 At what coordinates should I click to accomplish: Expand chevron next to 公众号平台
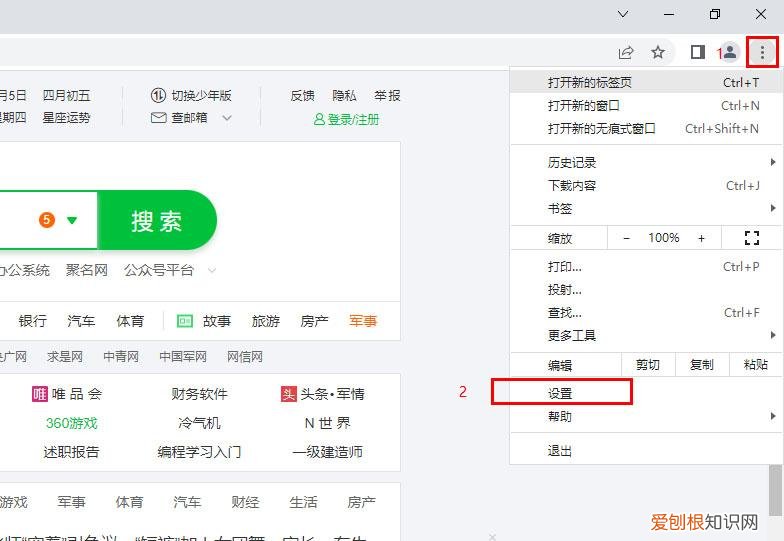point(212,270)
